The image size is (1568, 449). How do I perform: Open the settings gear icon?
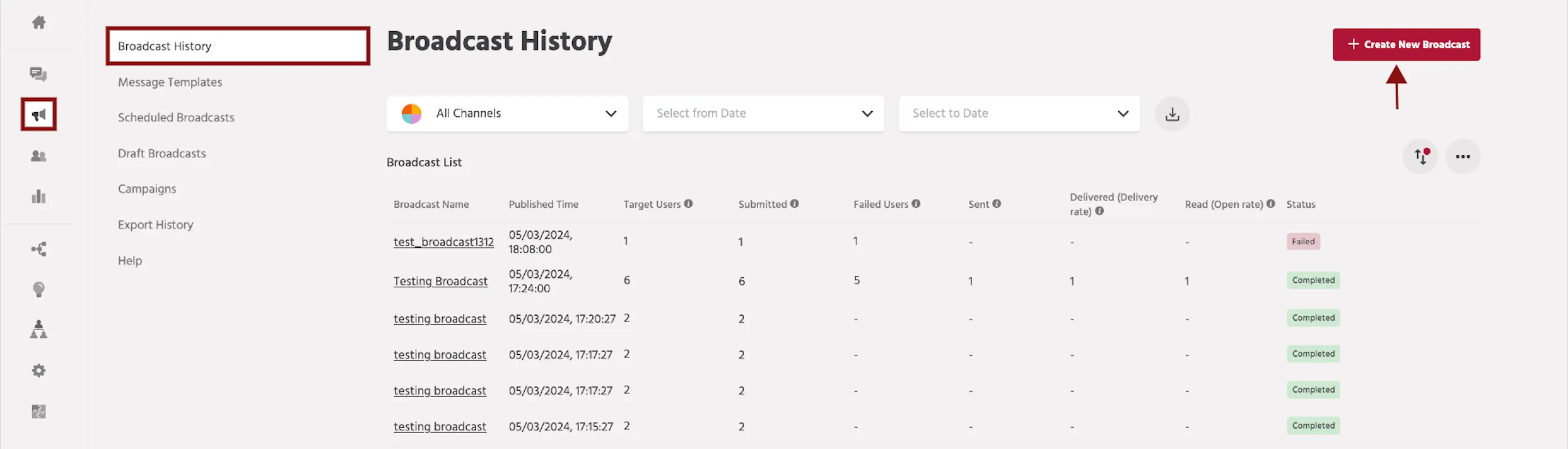click(x=38, y=371)
